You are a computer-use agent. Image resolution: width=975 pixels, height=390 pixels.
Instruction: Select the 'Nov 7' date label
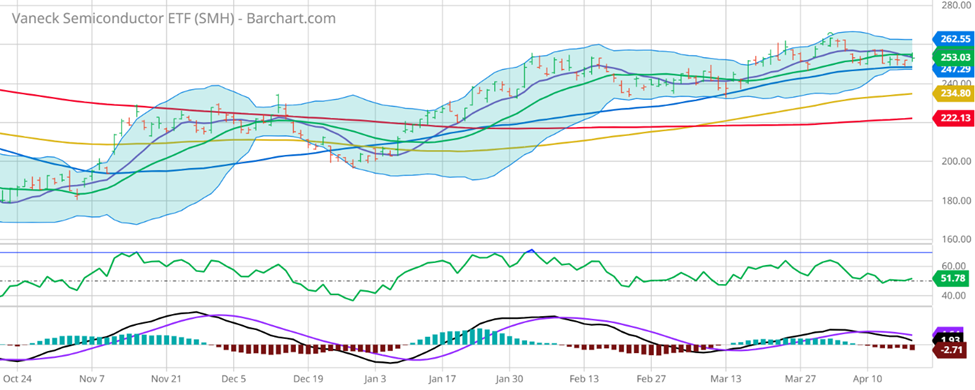click(91, 378)
